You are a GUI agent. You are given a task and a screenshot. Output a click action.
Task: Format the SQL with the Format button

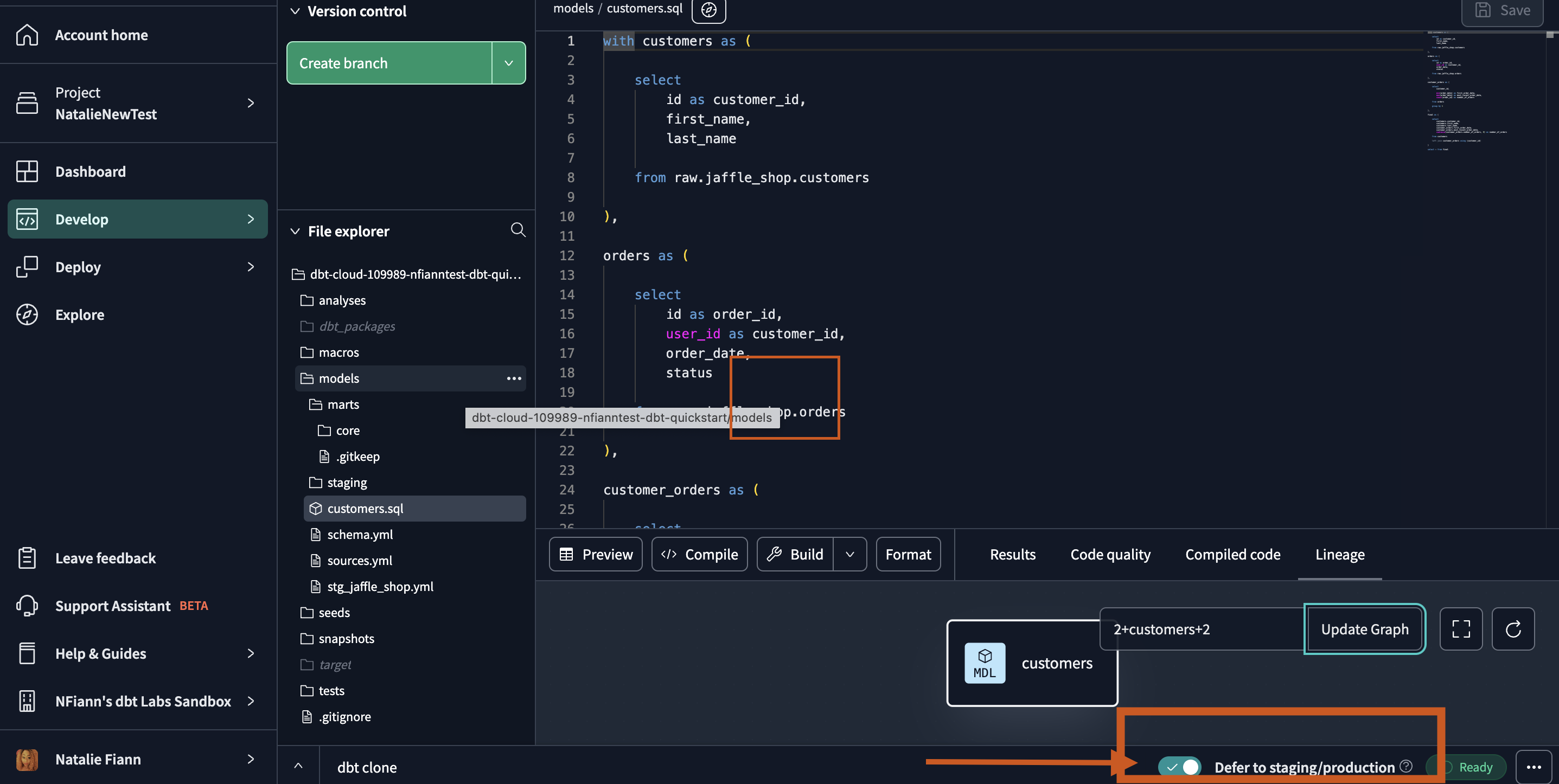(x=908, y=554)
